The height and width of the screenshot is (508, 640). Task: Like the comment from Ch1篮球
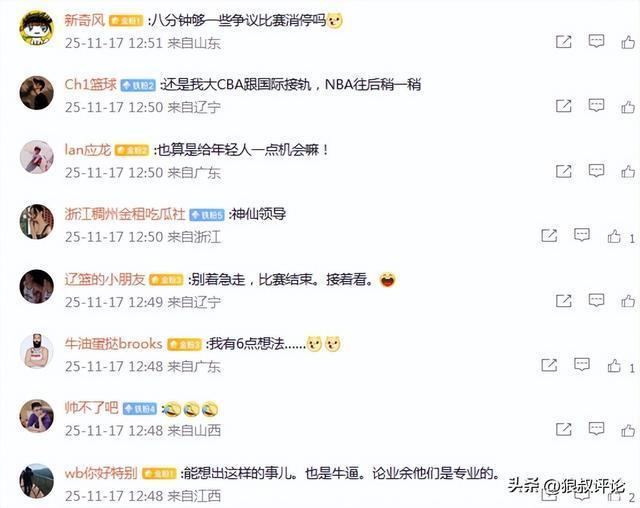pyautogui.click(x=628, y=107)
